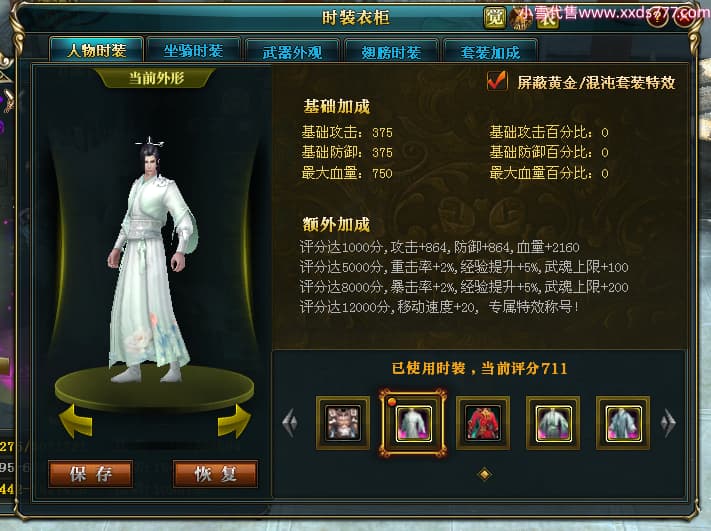Screen dimensions: 711x531
Task: Rotate character left with yellow arrow
Action: (76, 421)
